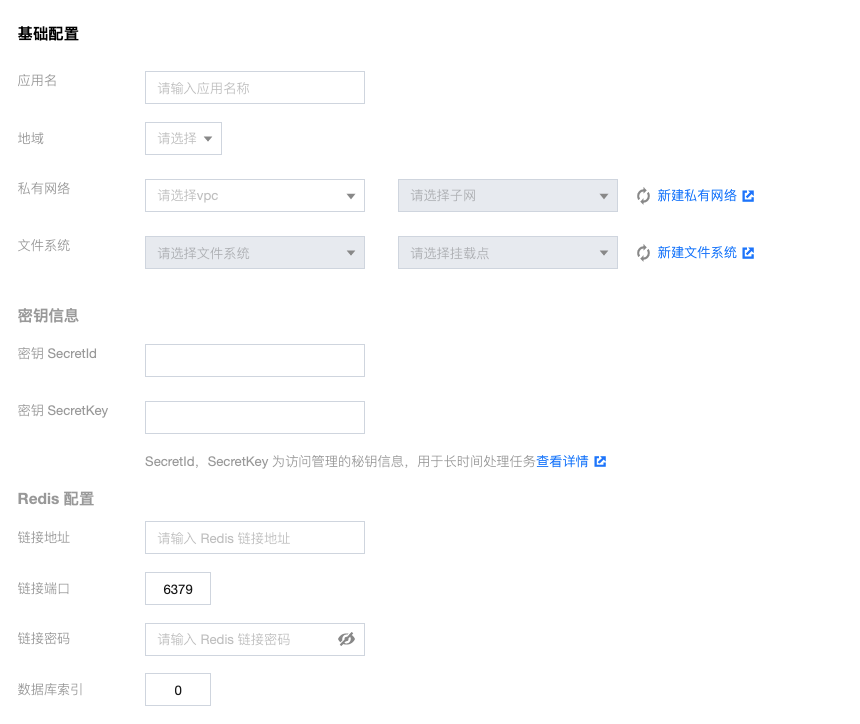Open the 新建文件系统 link
The height and width of the screenshot is (724, 860).
coord(697,253)
